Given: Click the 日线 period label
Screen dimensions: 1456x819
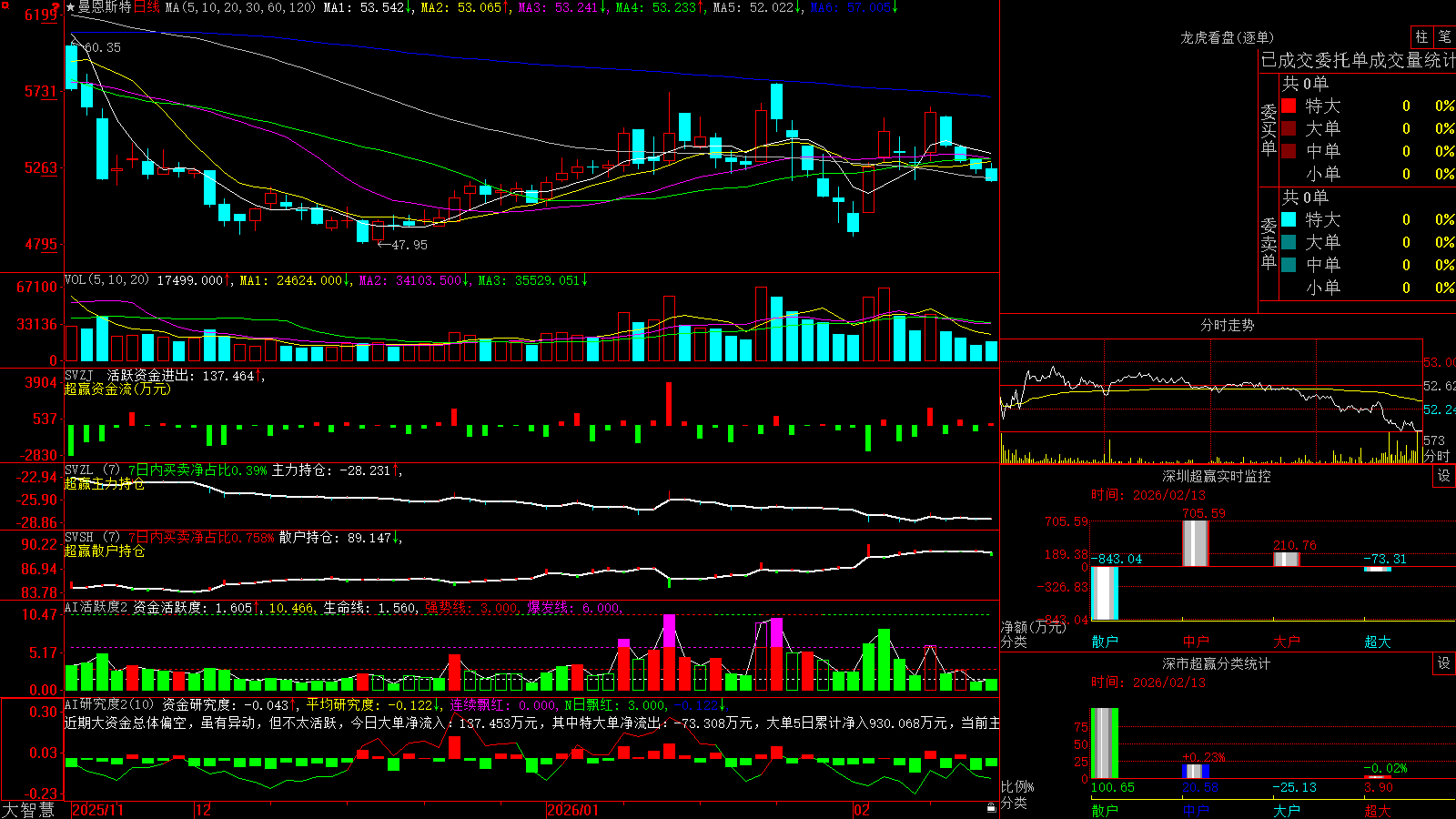Looking at the screenshot, I should point(147,7).
